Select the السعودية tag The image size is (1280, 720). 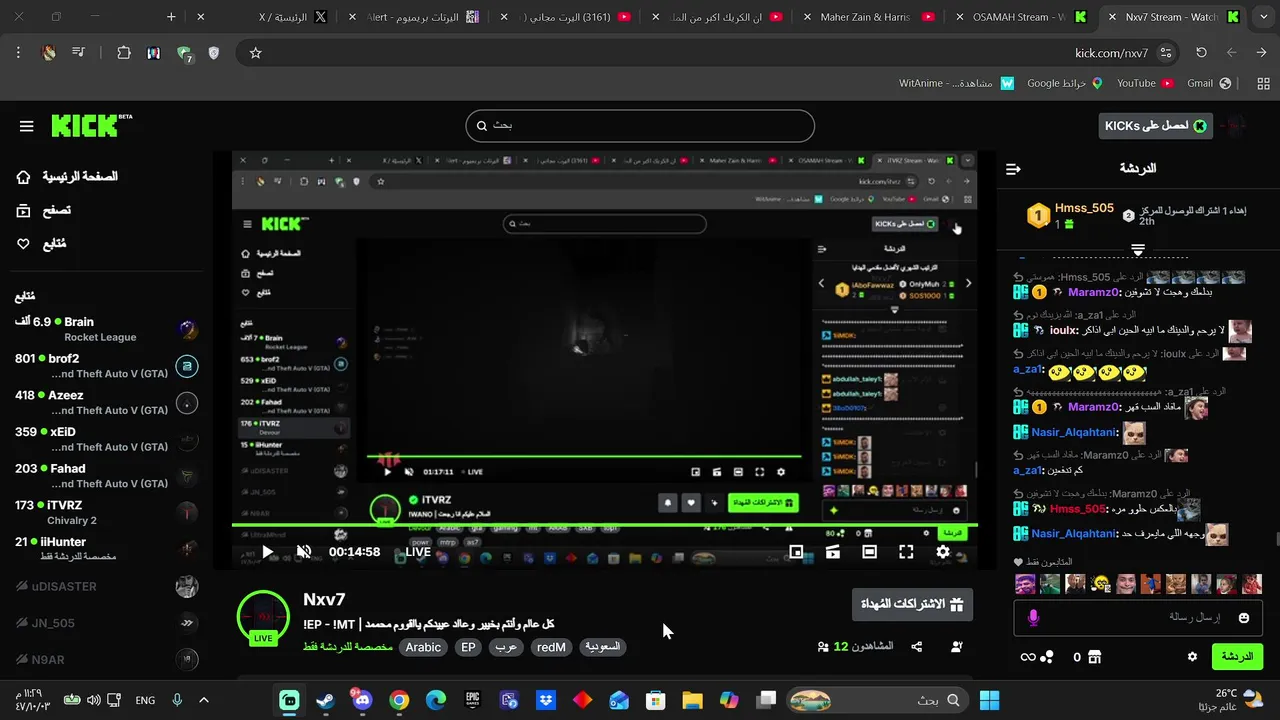pyautogui.click(x=602, y=647)
